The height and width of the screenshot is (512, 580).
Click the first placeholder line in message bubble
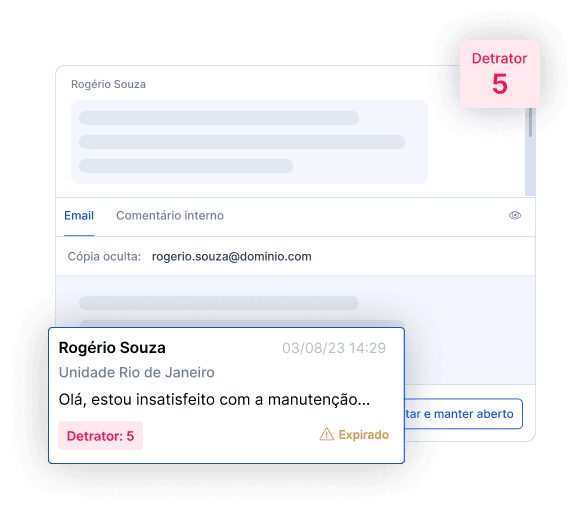point(219,118)
